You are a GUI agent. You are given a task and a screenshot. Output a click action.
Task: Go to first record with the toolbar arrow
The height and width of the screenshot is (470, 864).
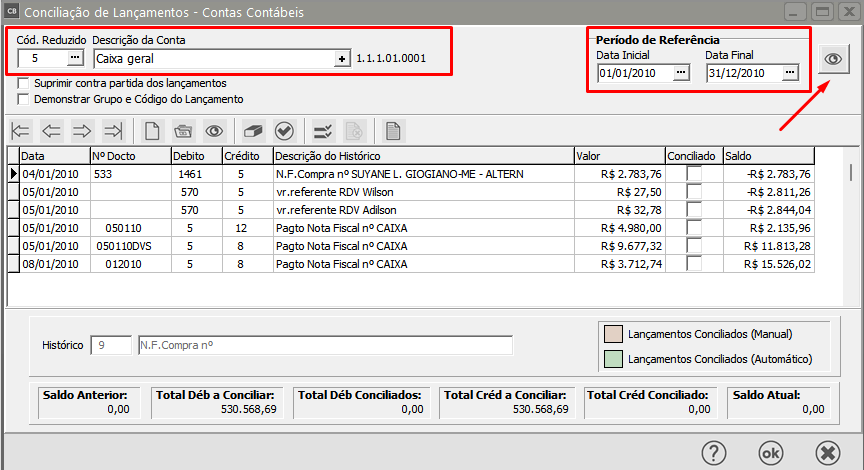(21, 130)
